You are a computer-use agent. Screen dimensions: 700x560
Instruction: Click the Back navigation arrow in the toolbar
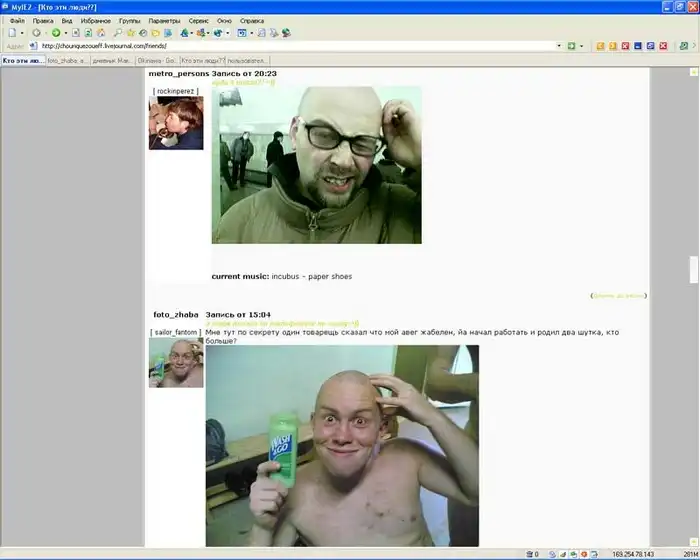tap(35, 33)
